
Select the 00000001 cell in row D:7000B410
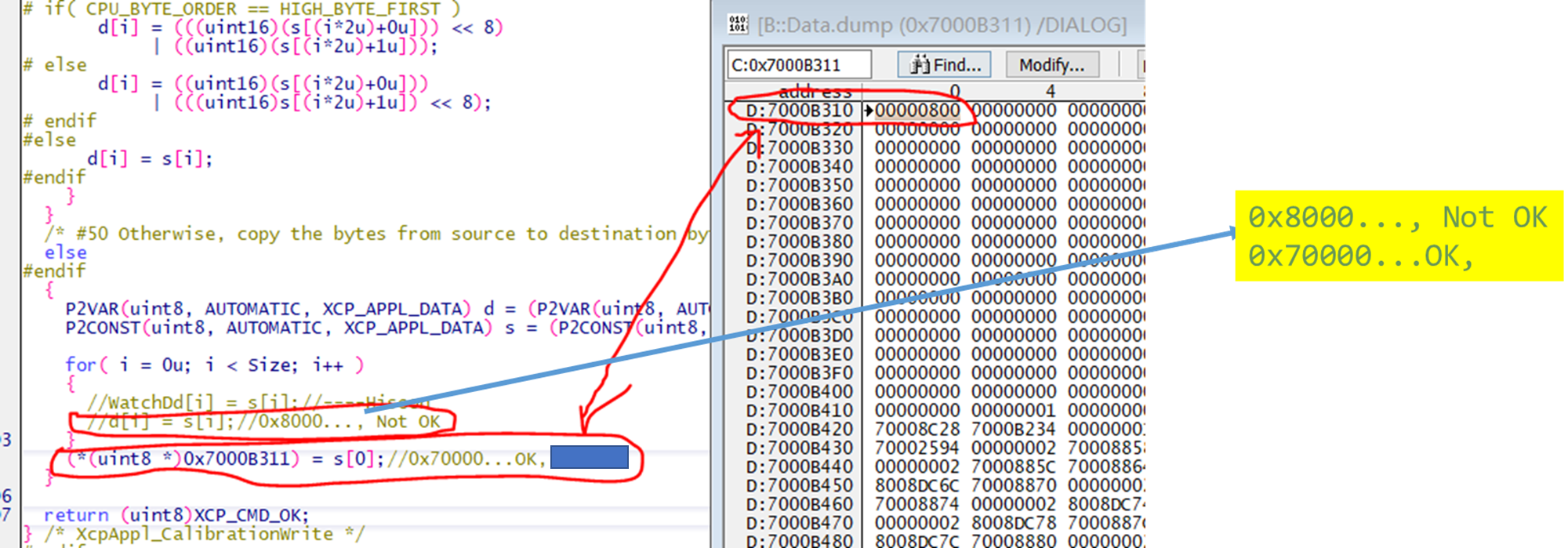pos(1014,411)
